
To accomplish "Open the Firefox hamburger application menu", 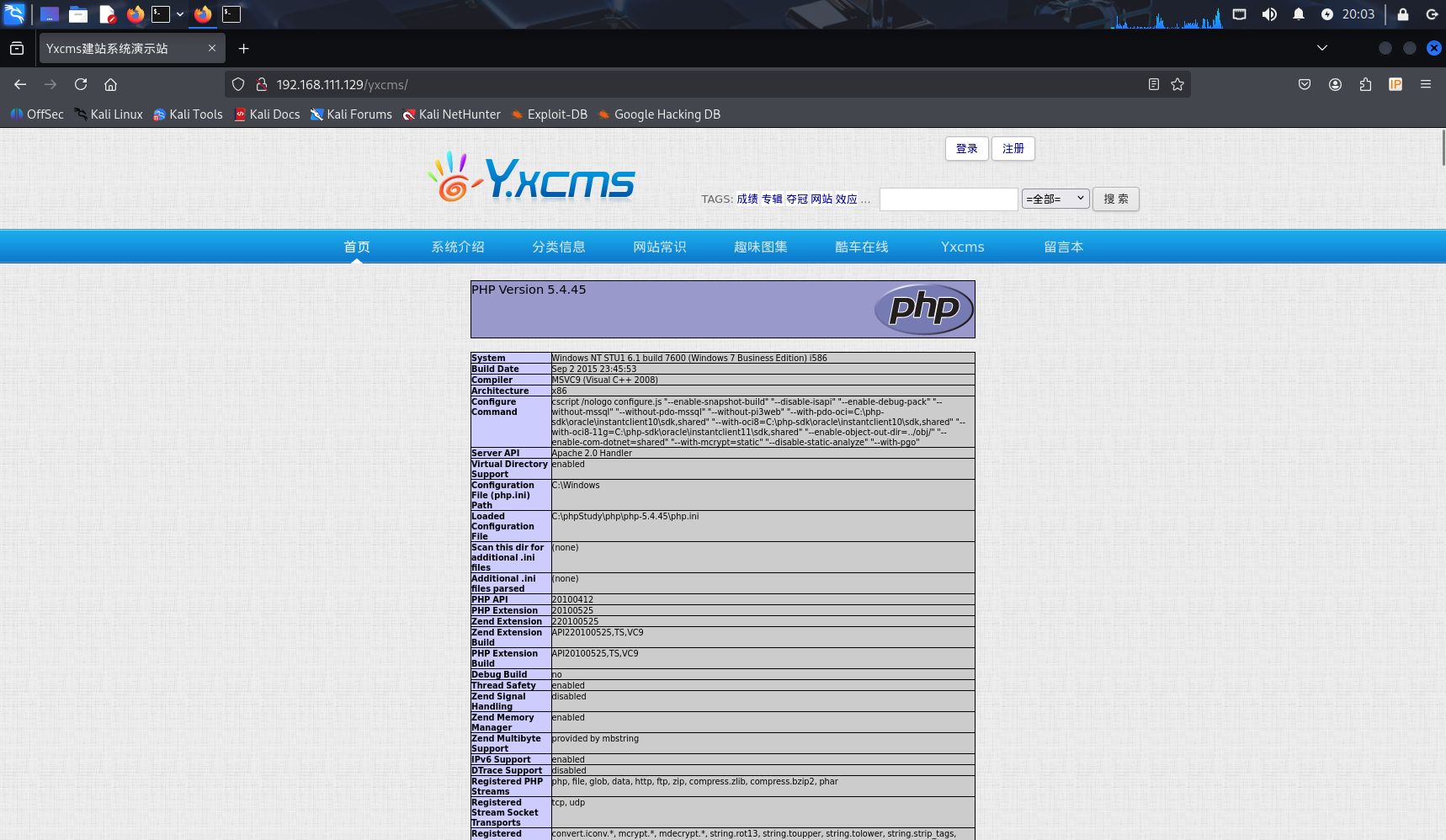I will [1426, 84].
